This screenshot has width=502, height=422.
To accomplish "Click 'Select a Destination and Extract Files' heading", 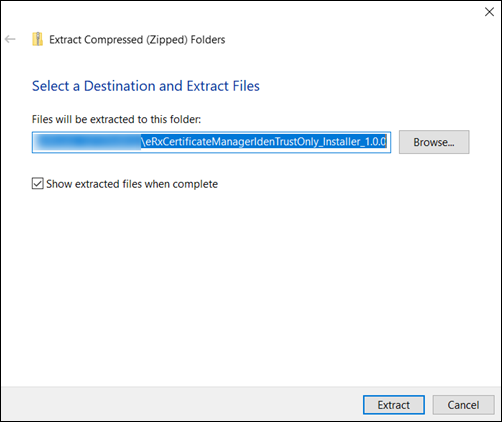I will click(146, 86).
